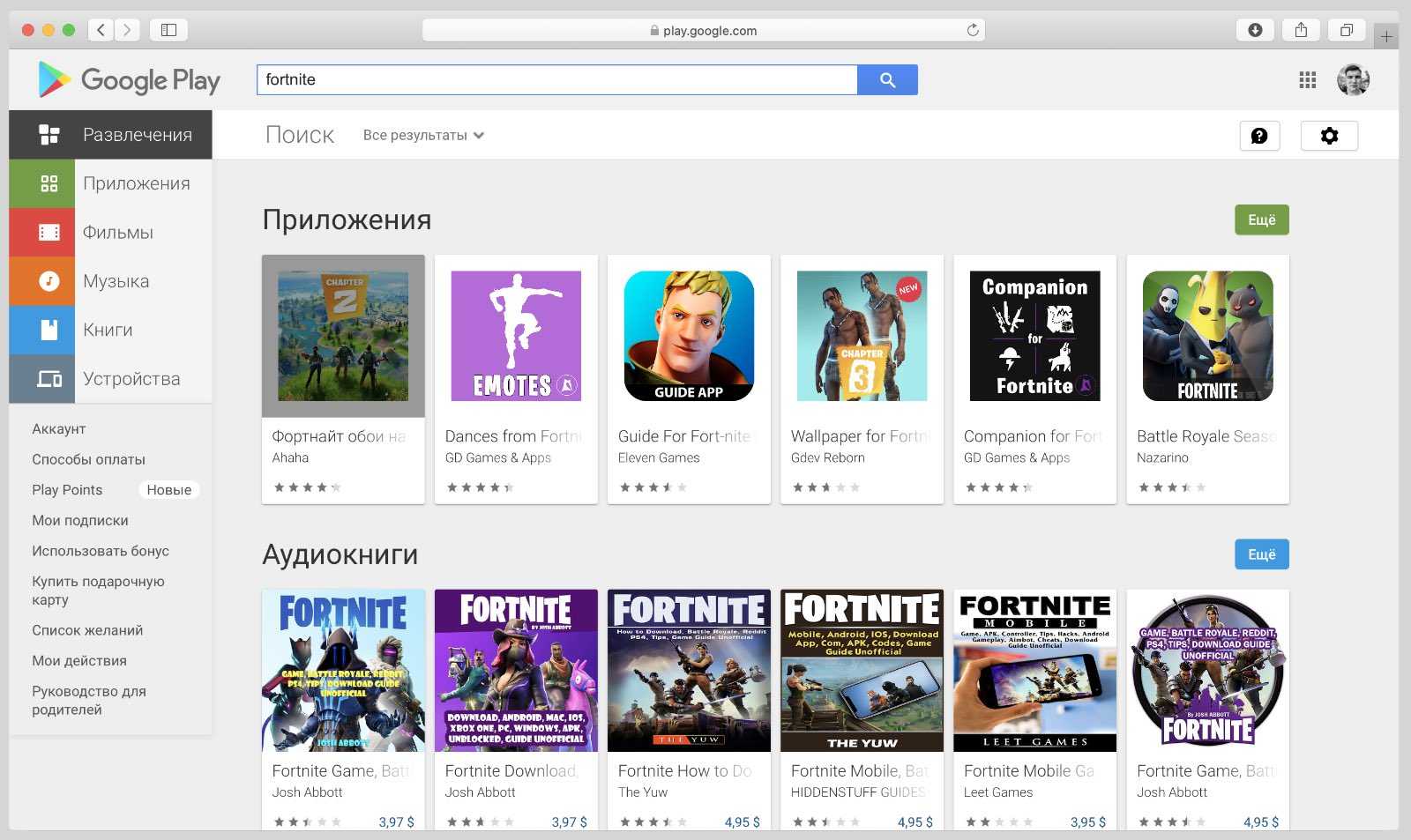Select 'Фильмы' in the sidebar
Screen dimensions: 1411x840
(118, 233)
